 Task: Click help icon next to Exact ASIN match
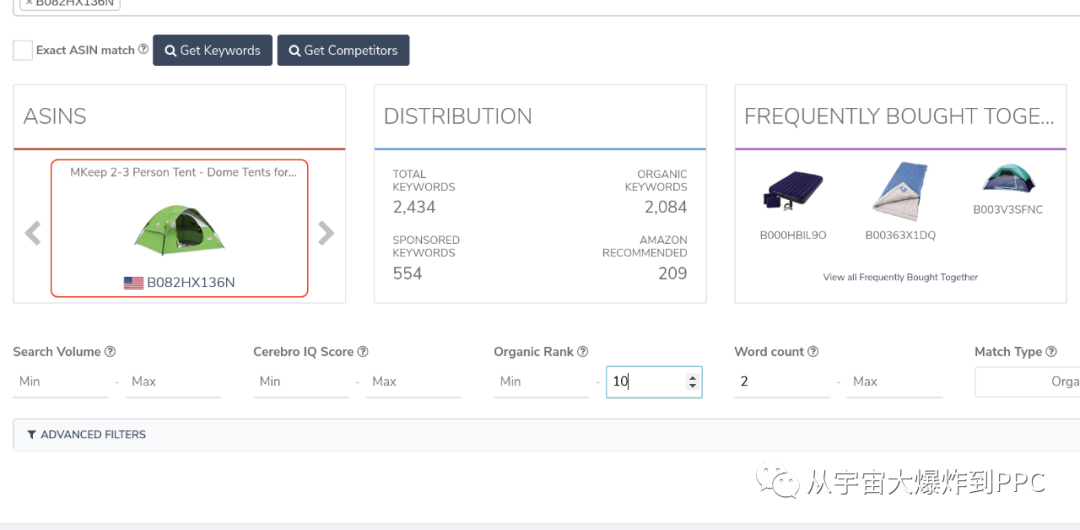tap(143, 50)
